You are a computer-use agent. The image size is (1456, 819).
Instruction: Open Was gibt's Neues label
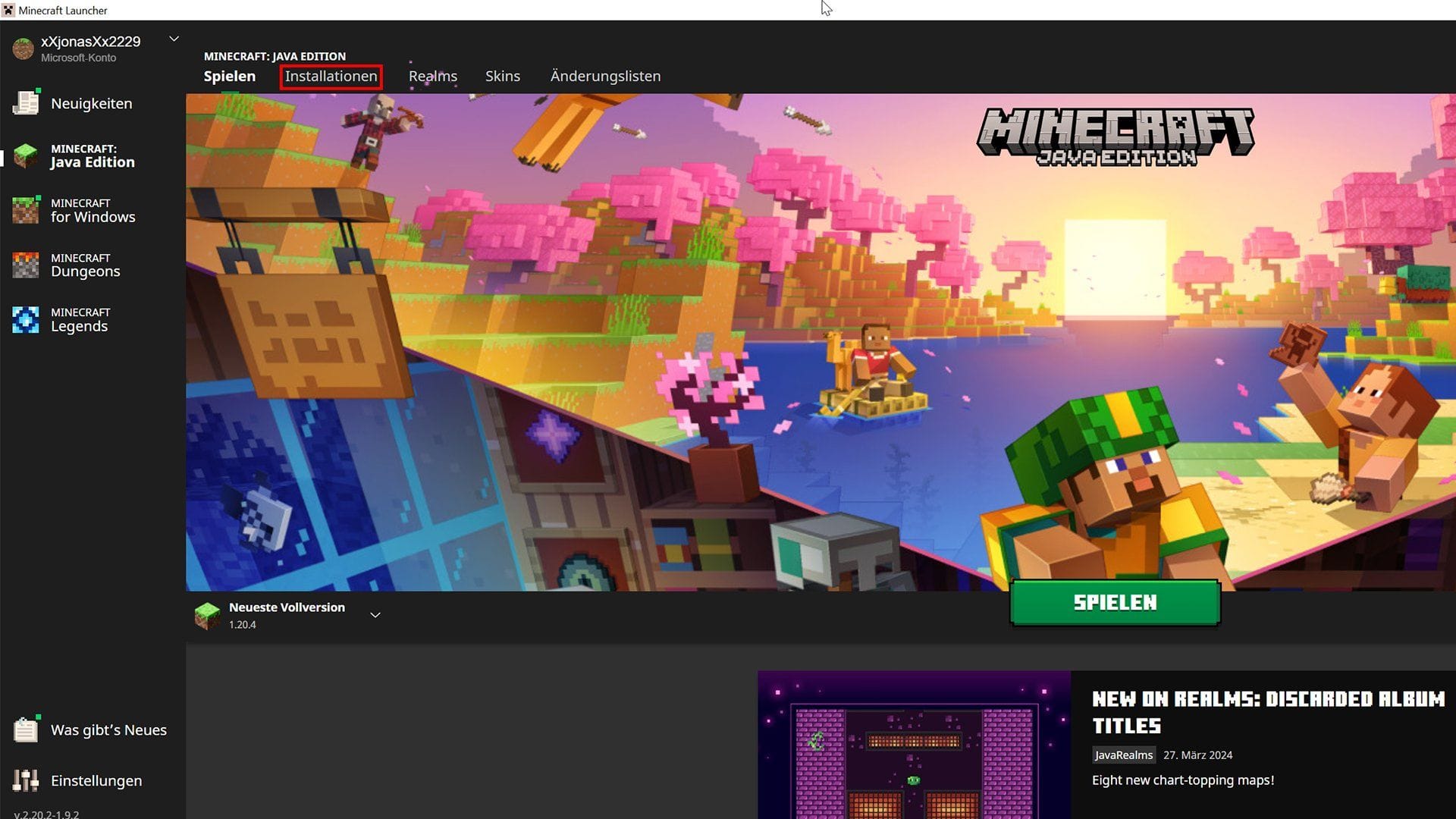[x=108, y=730]
